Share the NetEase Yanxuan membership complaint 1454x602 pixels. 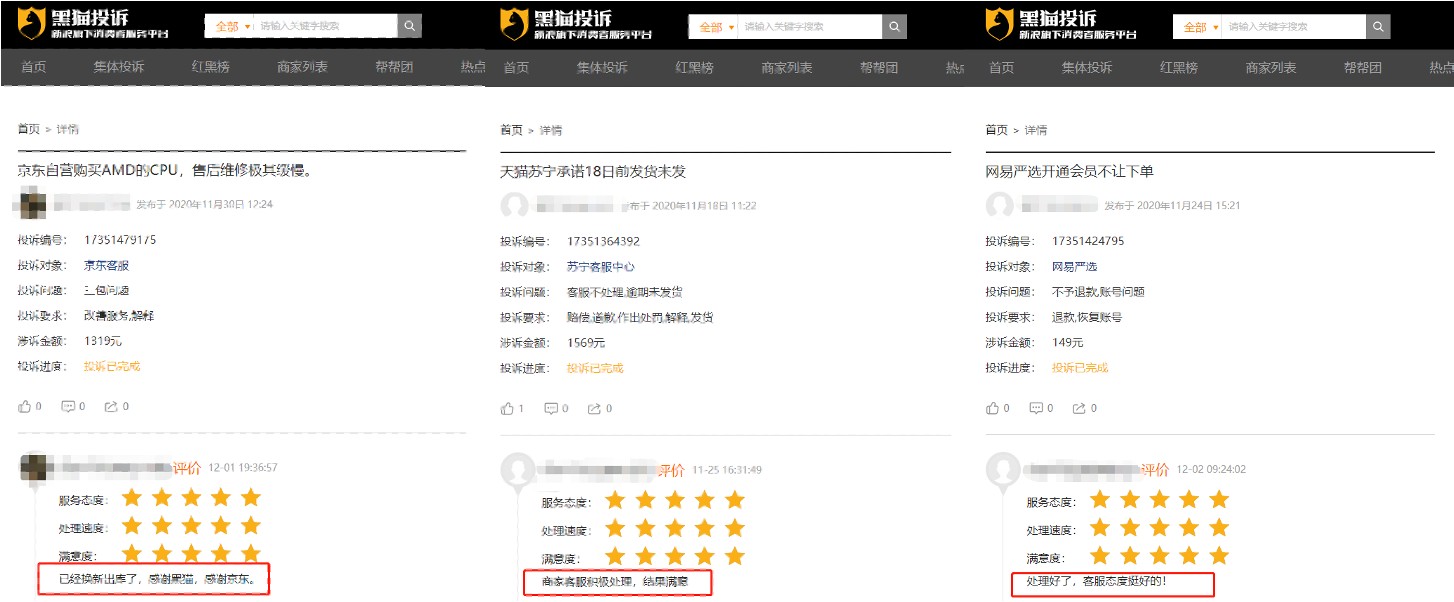tap(1079, 408)
